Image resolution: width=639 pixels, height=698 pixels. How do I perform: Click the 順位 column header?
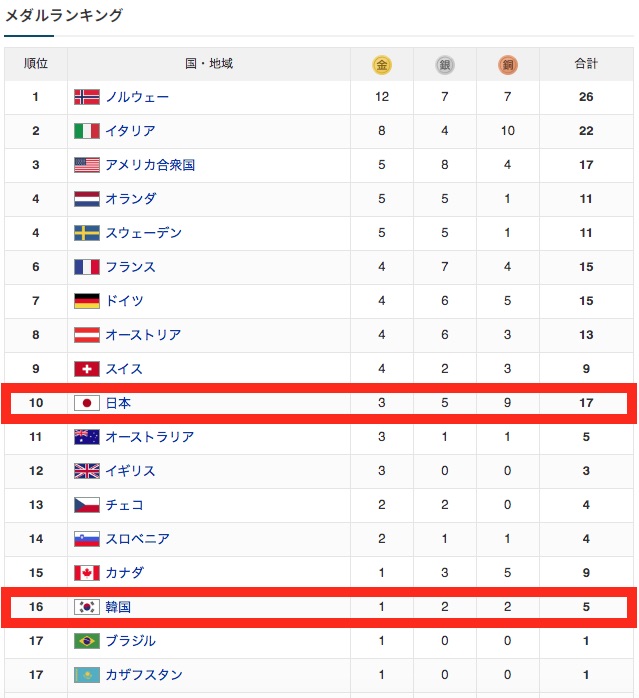35,64
